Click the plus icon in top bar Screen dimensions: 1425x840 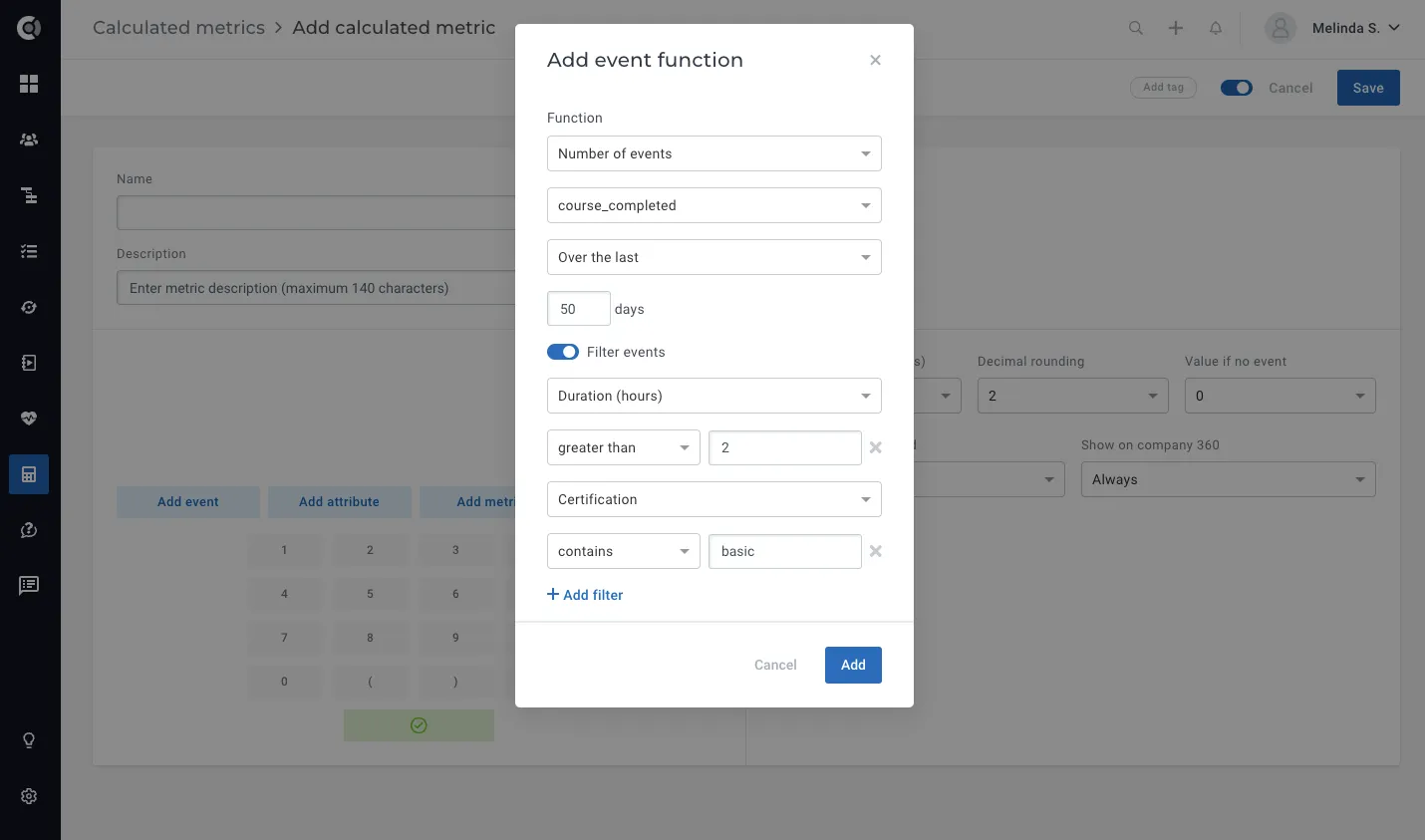pyautogui.click(x=1176, y=28)
